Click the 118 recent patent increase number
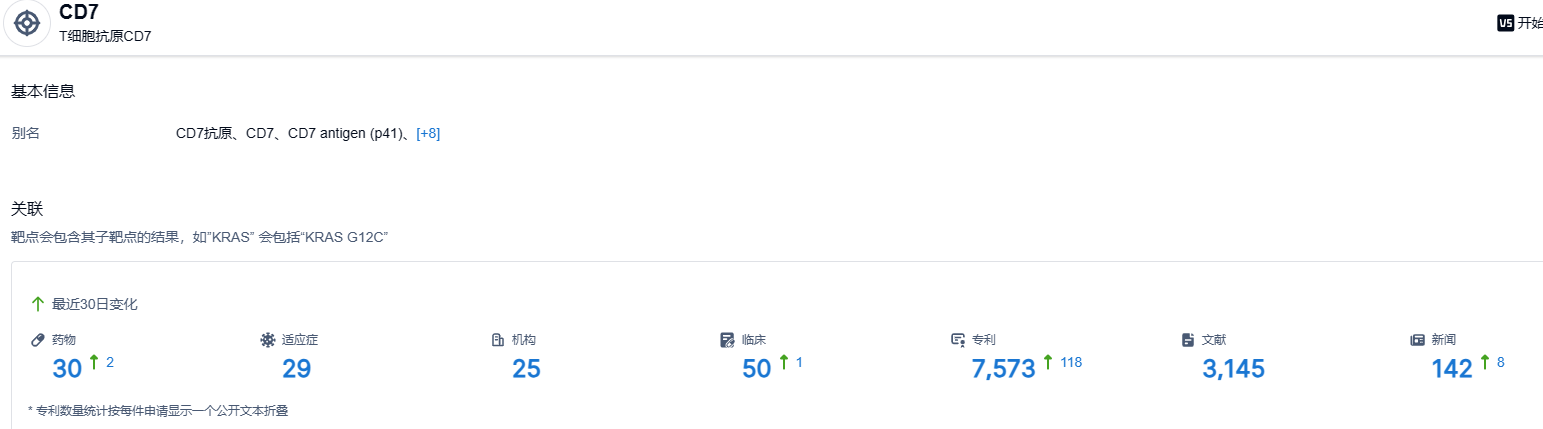The height and width of the screenshot is (429, 1543). [1071, 362]
